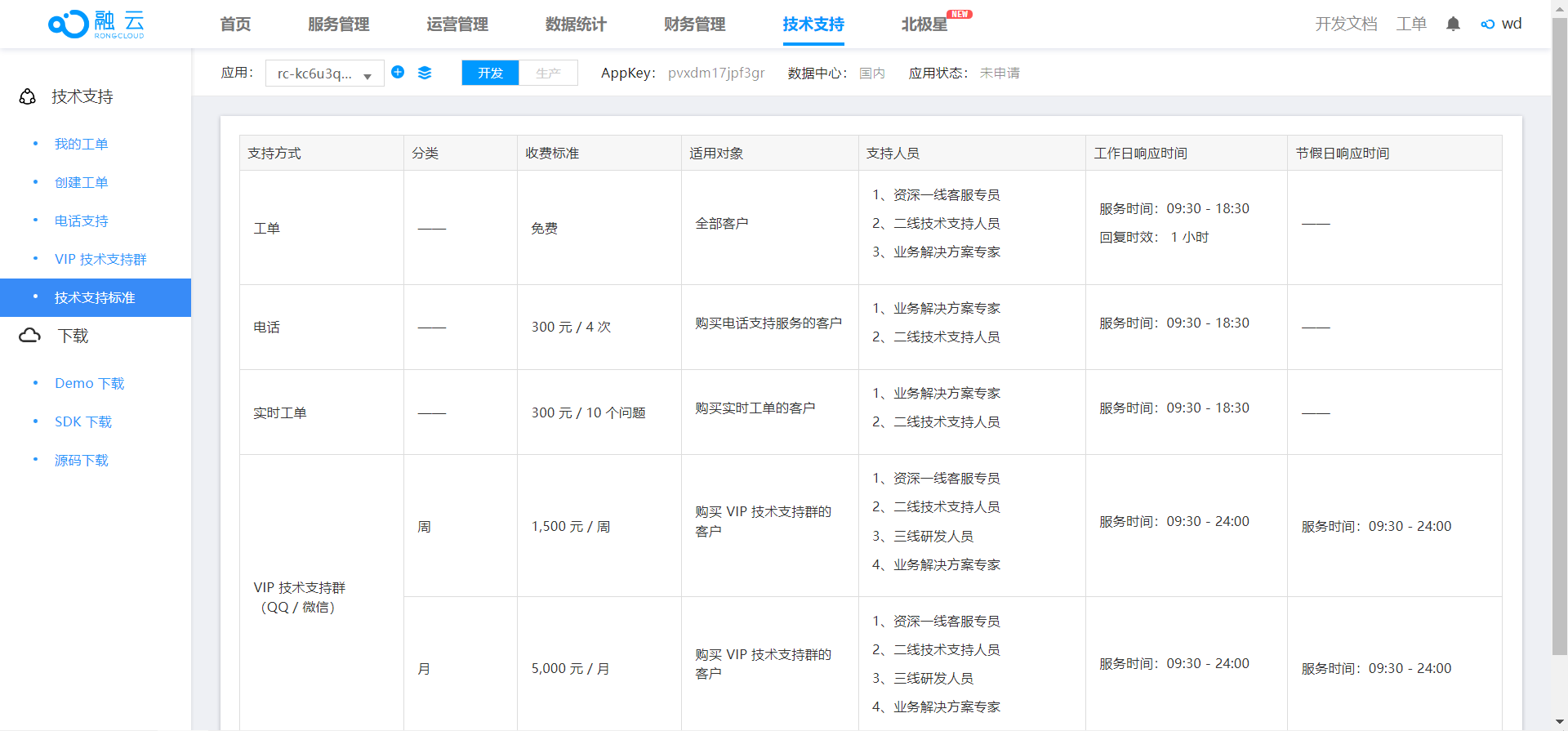Switch environment to 生产
1568x731 pixels.
[x=548, y=73]
